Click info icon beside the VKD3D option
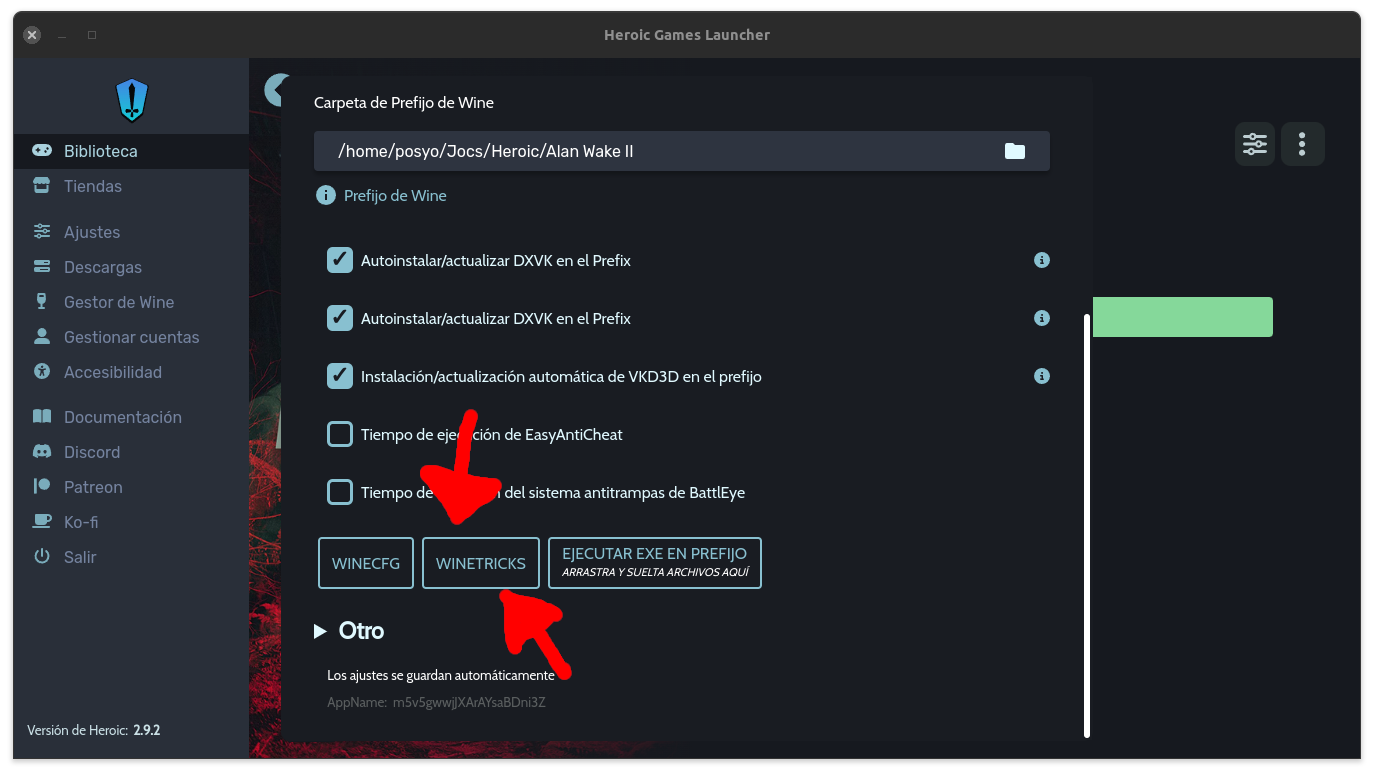The width and height of the screenshot is (1374, 775). [x=1041, y=377]
